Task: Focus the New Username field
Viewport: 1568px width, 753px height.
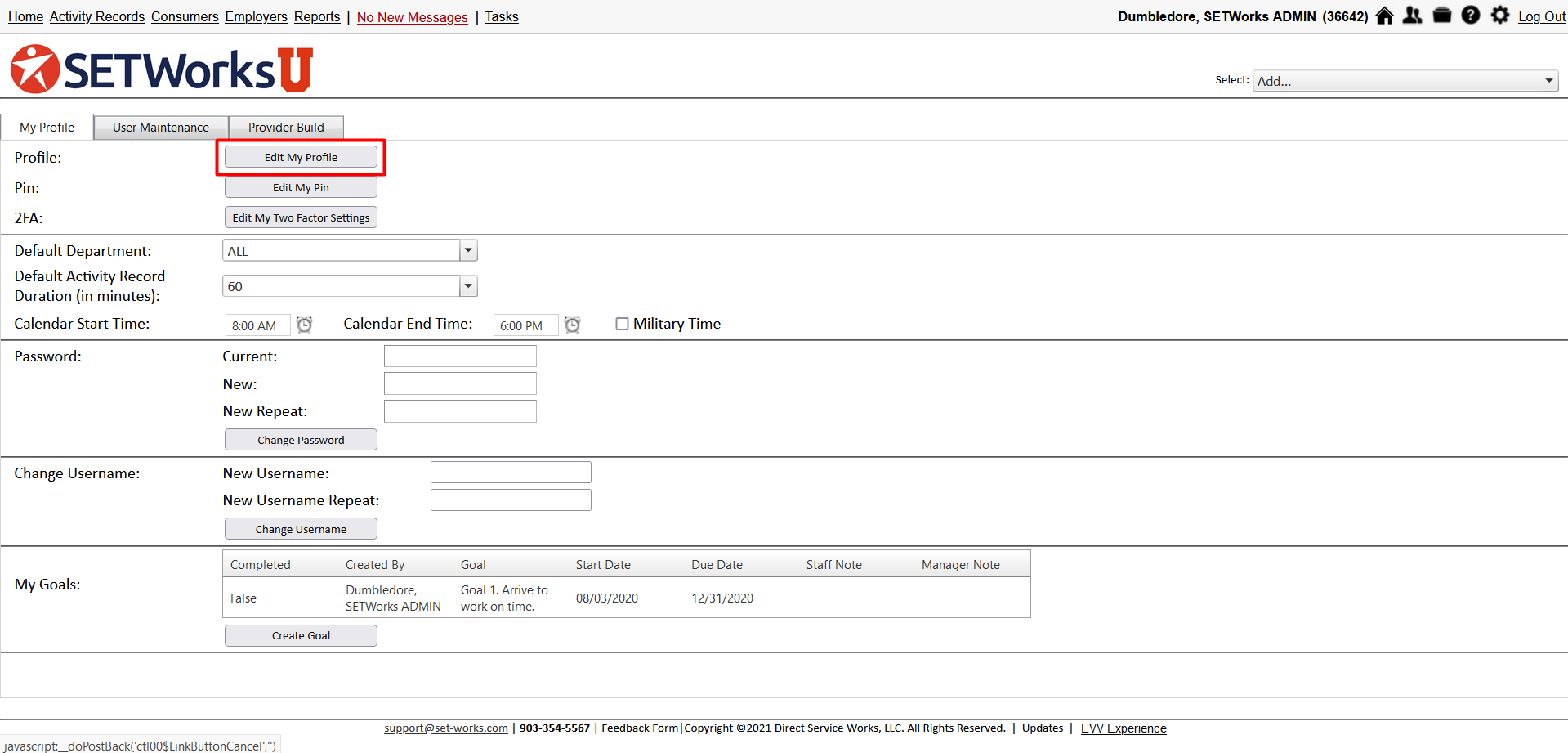Action: pos(511,473)
